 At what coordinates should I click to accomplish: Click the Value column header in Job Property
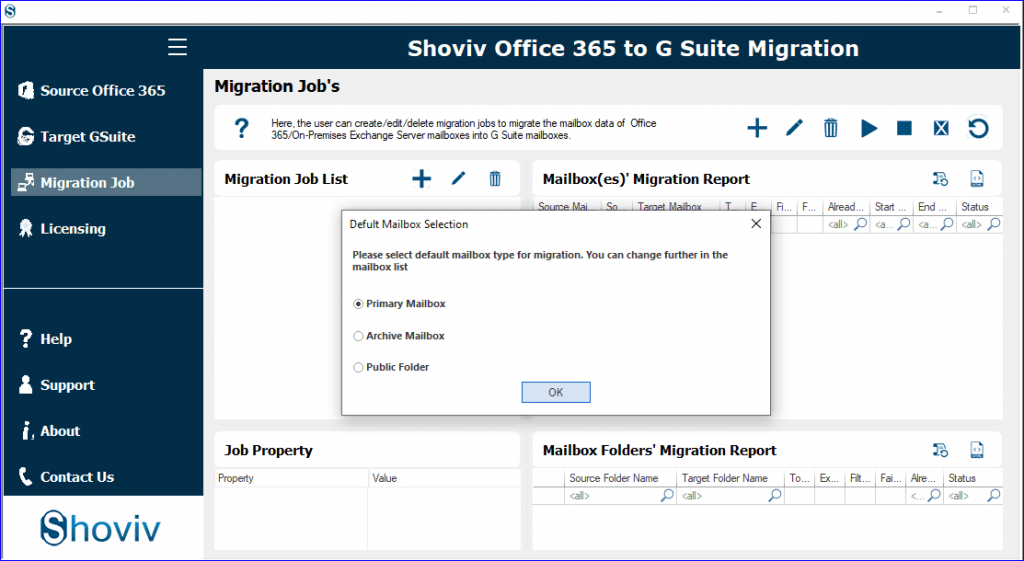point(445,478)
